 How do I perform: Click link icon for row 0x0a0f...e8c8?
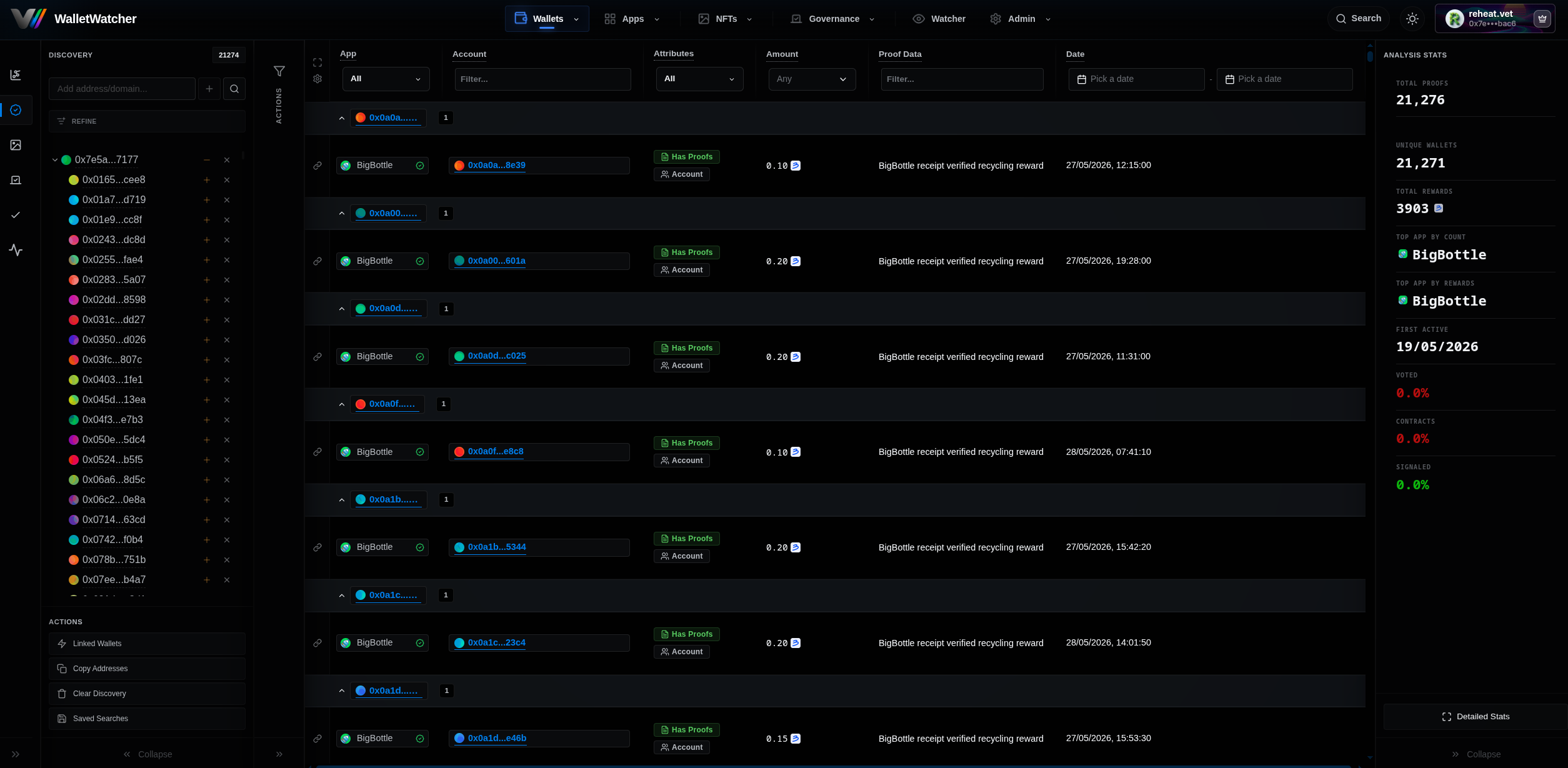pos(317,452)
